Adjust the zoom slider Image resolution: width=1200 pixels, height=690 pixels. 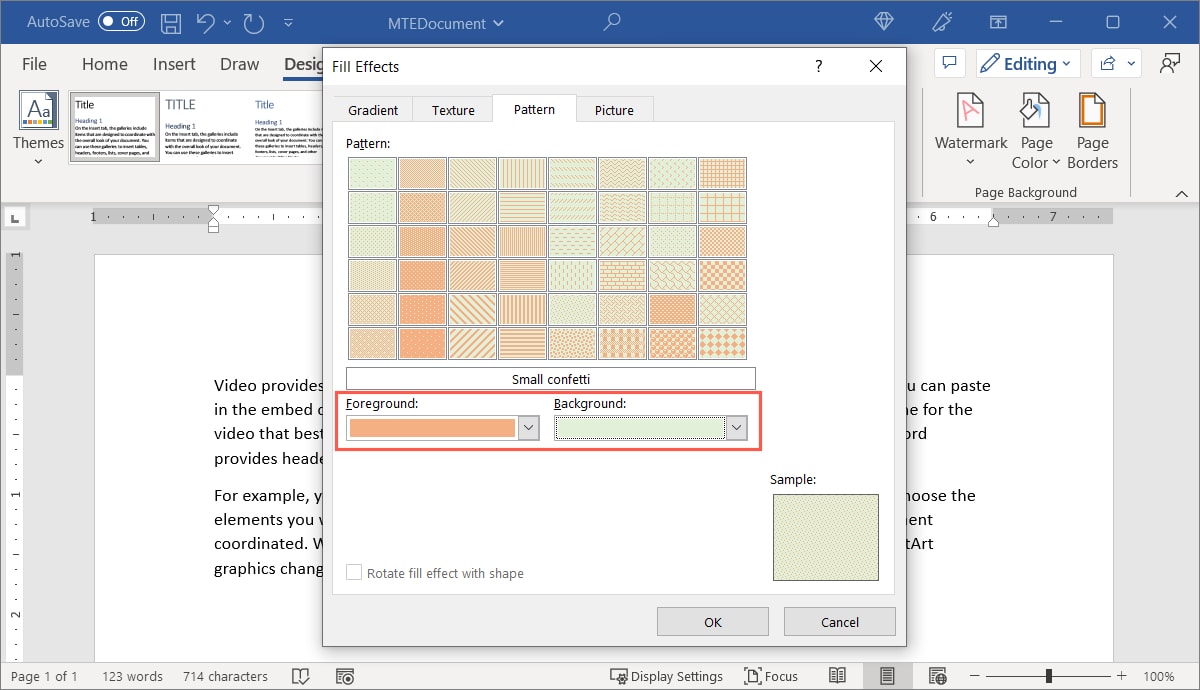[x=1048, y=676]
